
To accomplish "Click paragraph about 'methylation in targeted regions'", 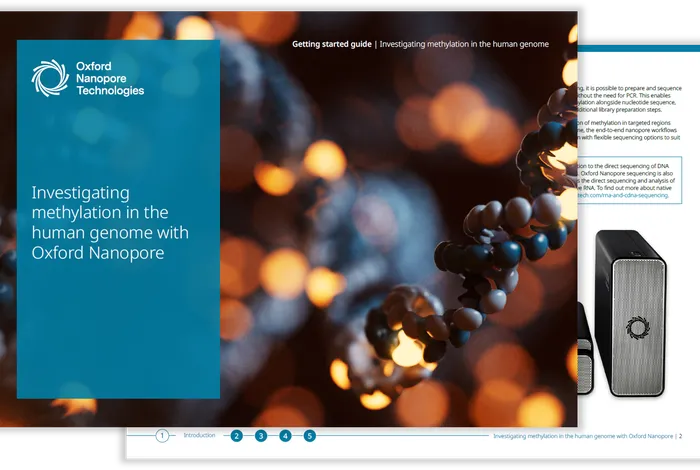I will (629, 130).
